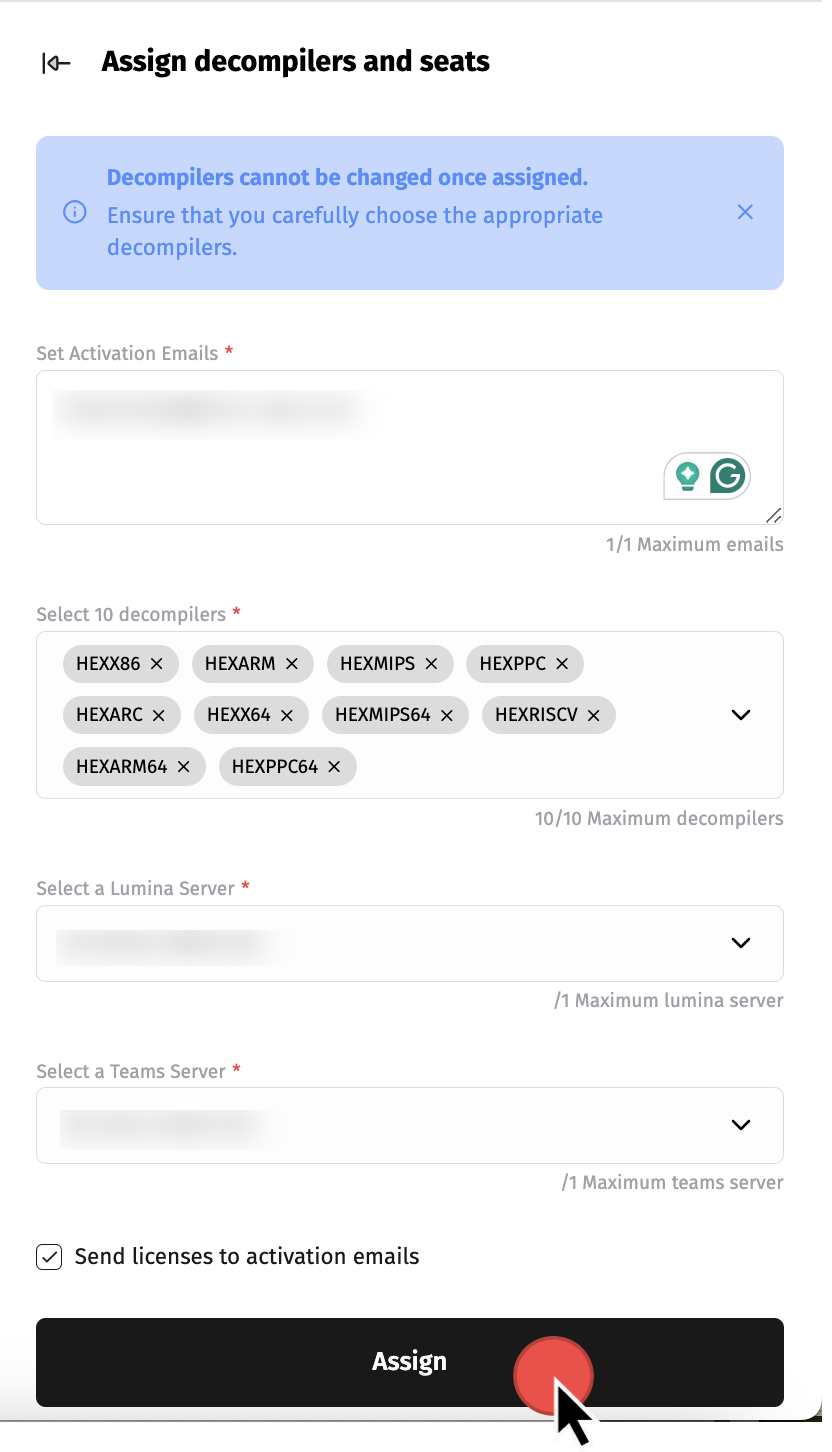Open the Teams Server dropdown
The height and width of the screenshot is (1452, 832).
tap(741, 1125)
